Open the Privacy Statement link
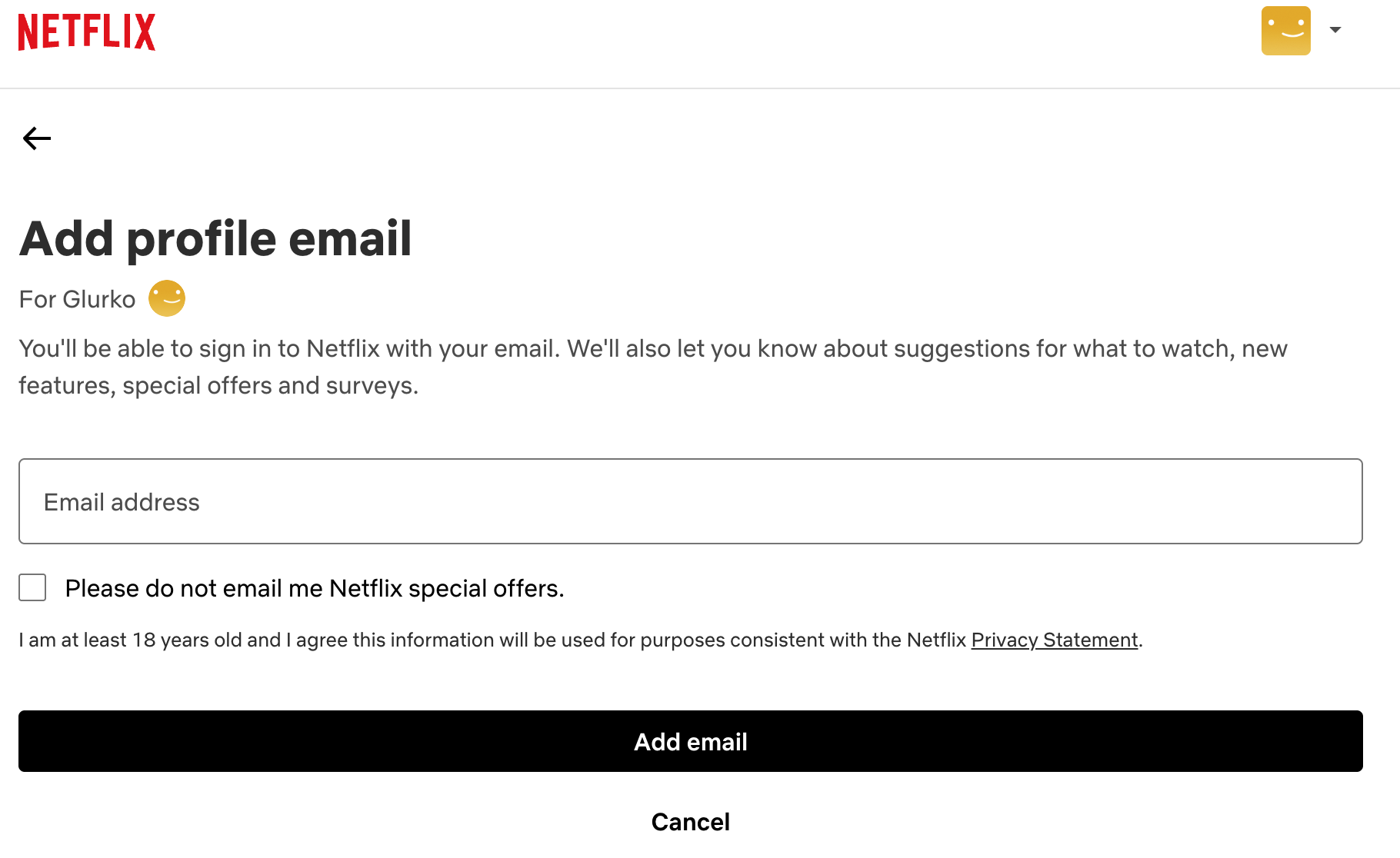1400x858 pixels. (x=1055, y=640)
